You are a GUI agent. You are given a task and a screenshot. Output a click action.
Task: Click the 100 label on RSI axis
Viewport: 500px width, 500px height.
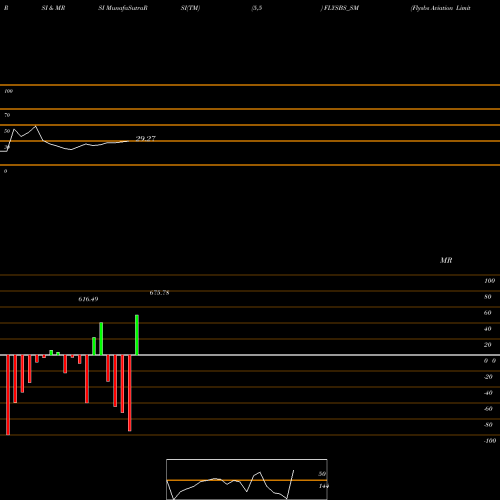tap(8, 91)
